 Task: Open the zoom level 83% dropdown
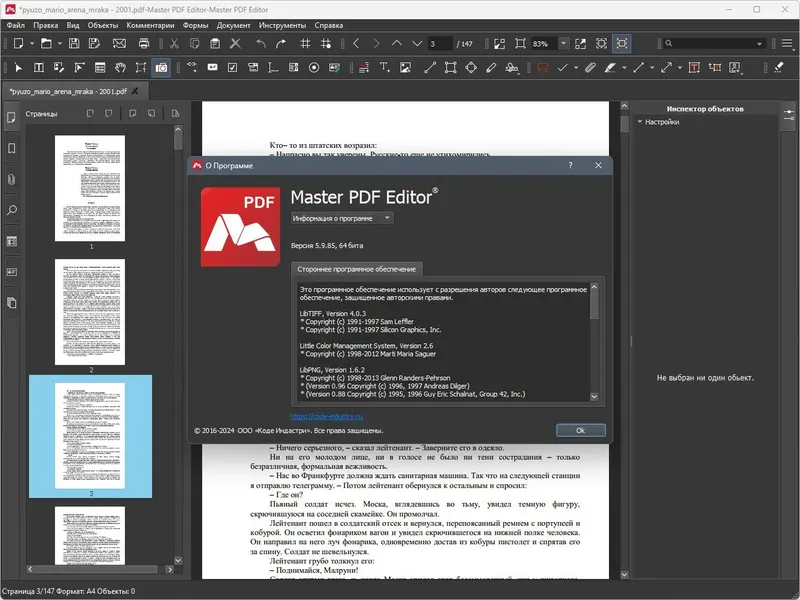562,43
